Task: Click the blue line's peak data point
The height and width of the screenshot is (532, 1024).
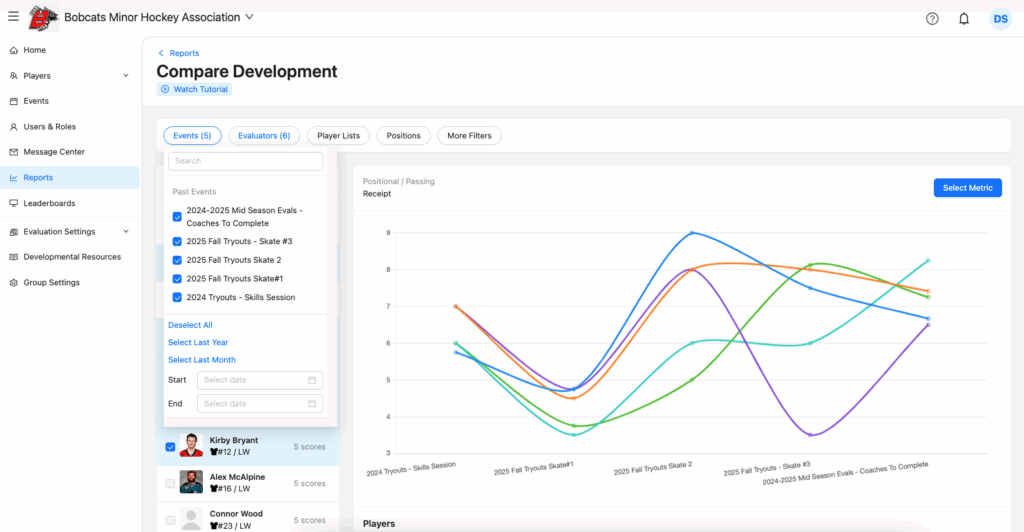Action: [692, 233]
